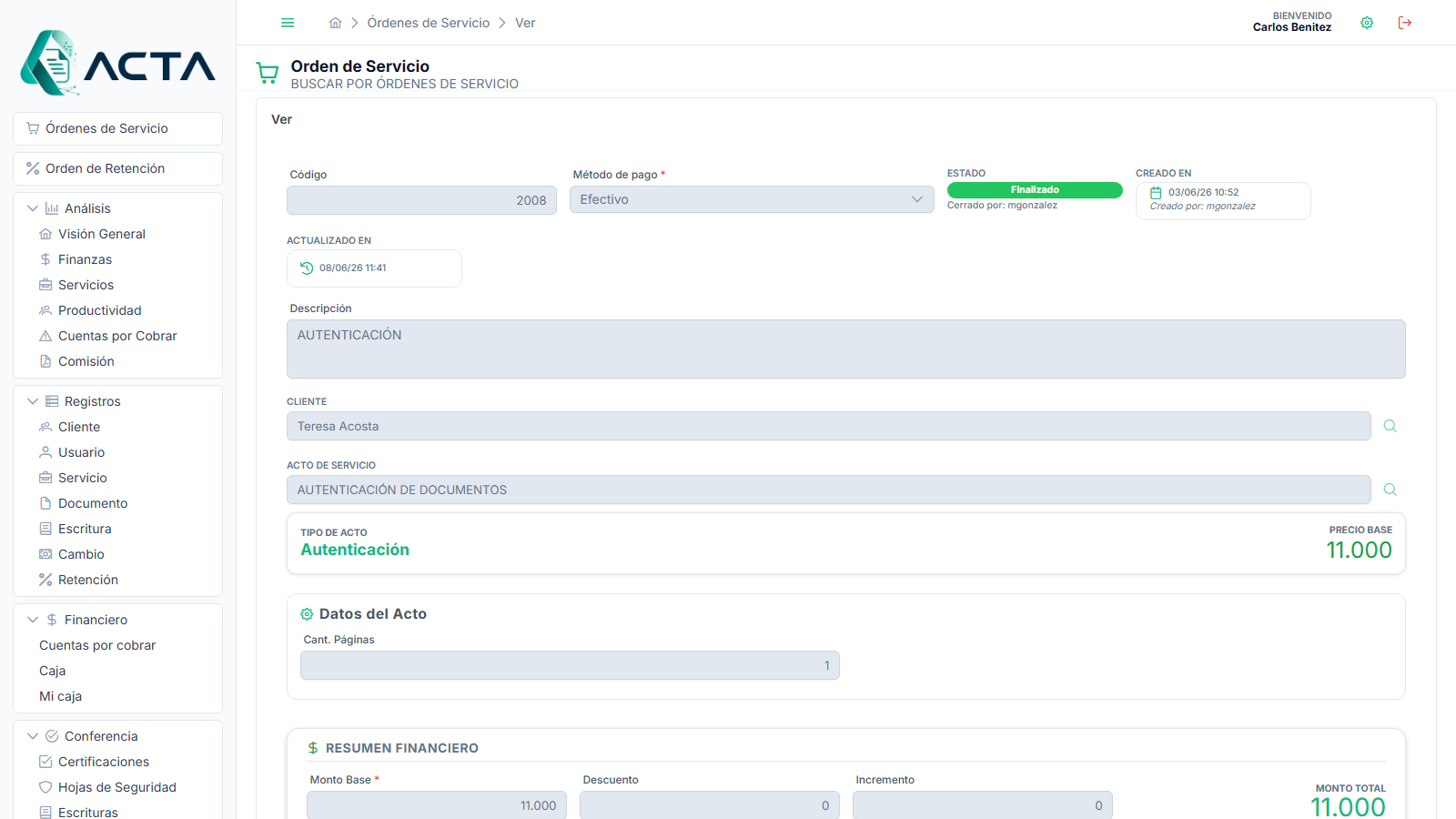Collapse the Registros section chevron
Image resolution: width=1456 pixels, height=819 pixels.
[33, 401]
